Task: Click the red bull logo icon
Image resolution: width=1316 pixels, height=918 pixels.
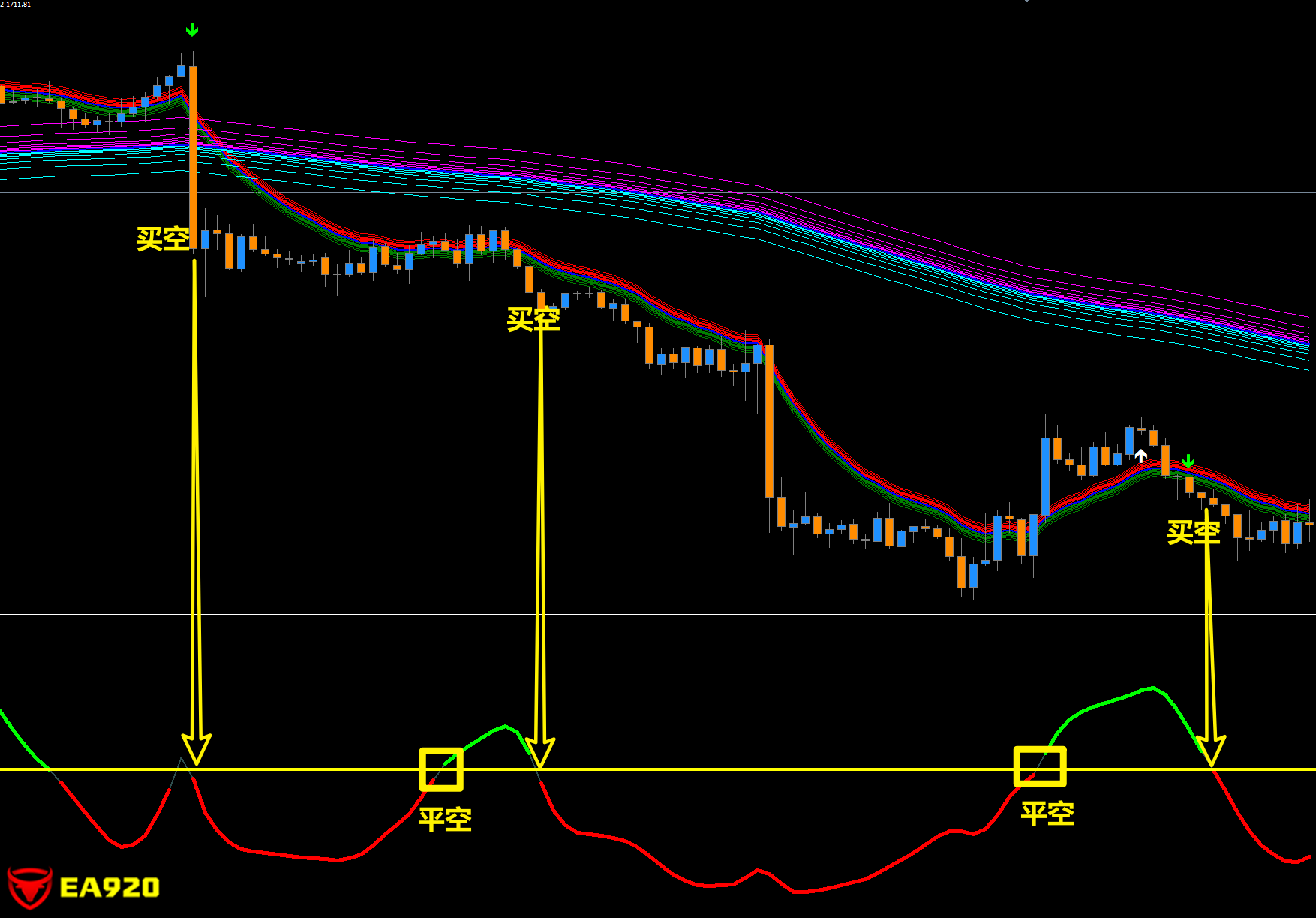Action: tap(29, 887)
